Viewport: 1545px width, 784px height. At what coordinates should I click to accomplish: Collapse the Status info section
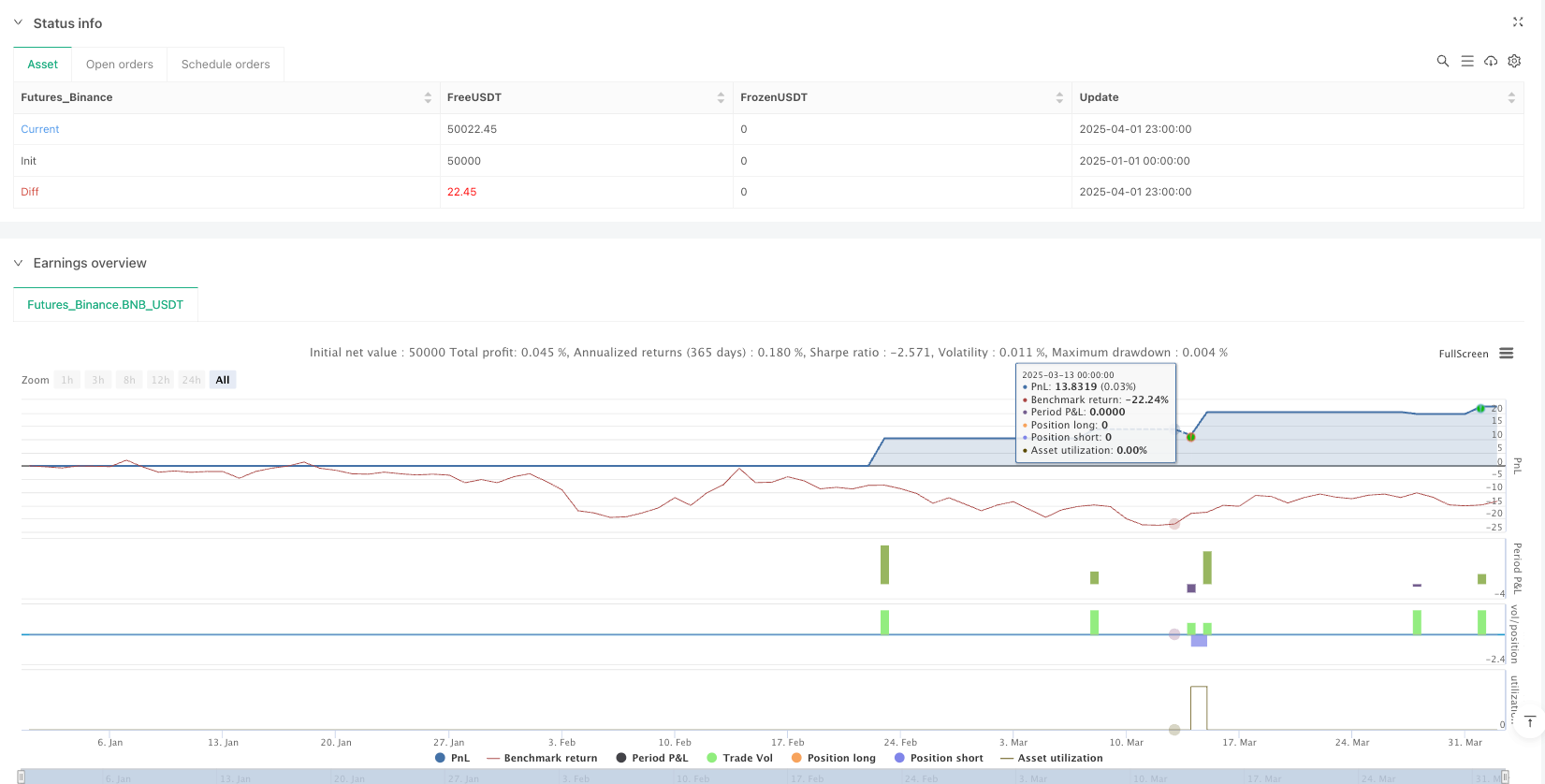pyautogui.click(x=18, y=22)
